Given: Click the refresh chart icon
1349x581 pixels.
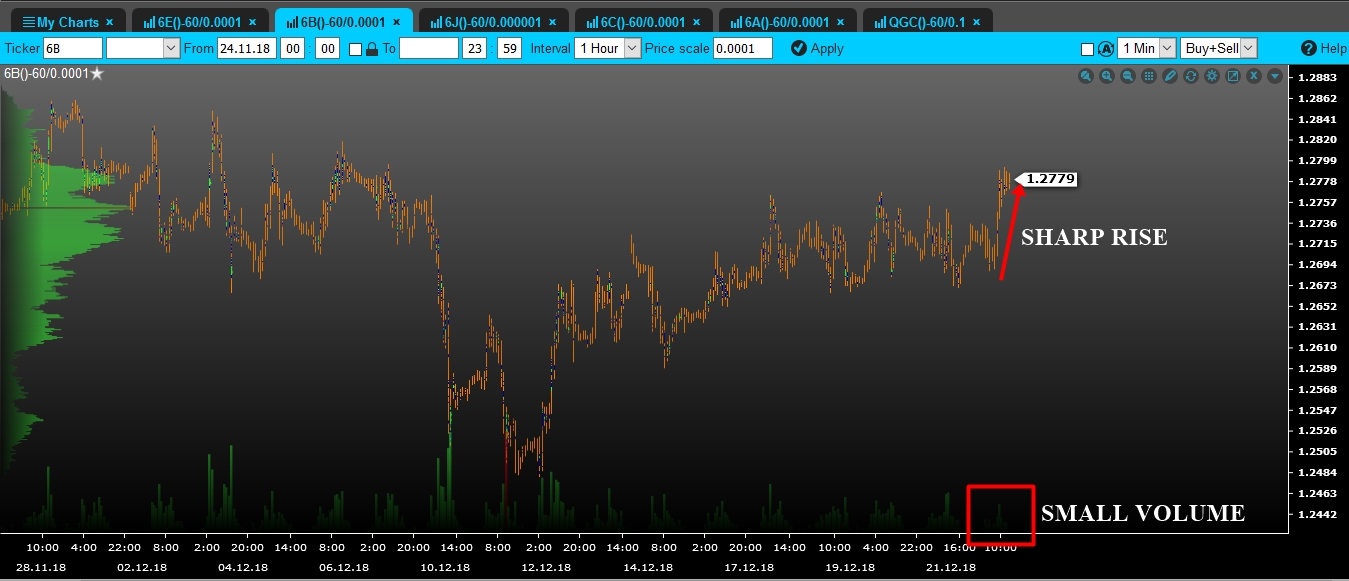Looking at the screenshot, I should click(1191, 76).
